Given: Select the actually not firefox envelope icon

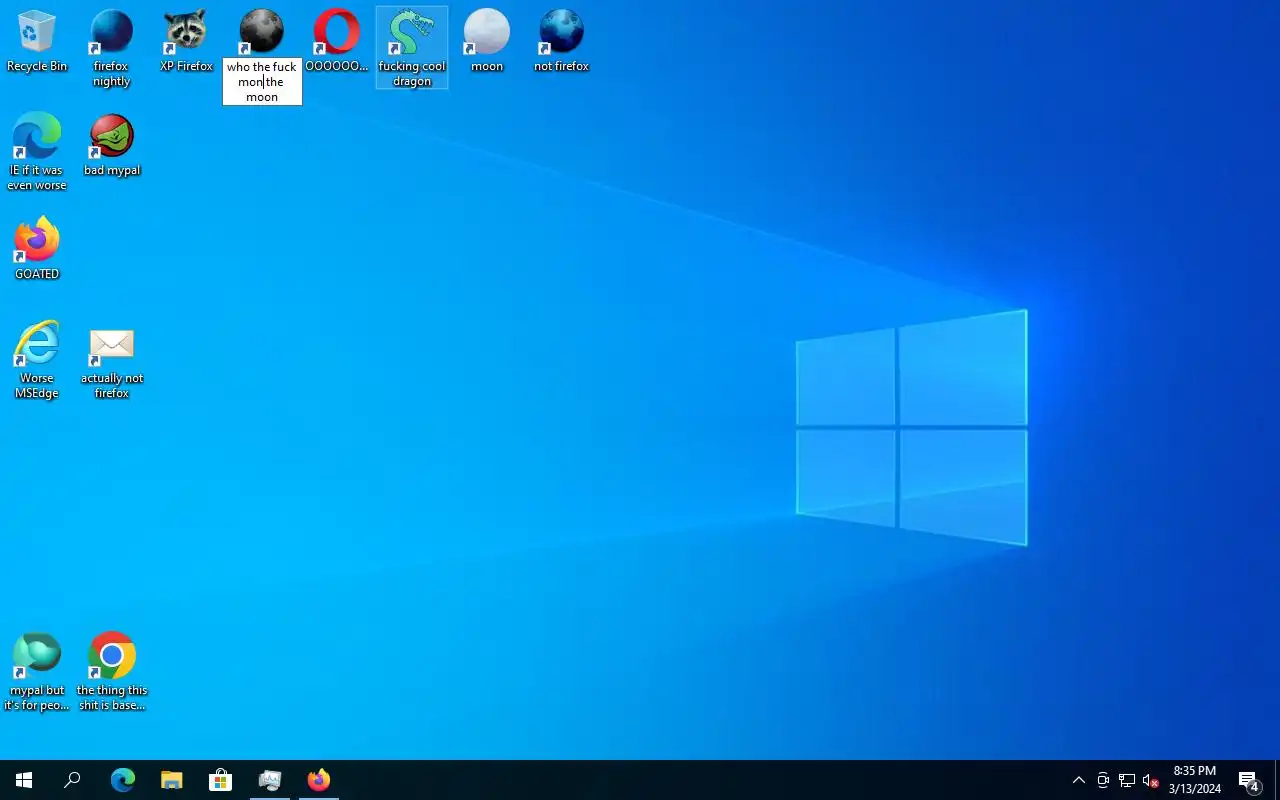Looking at the screenshot, I should [111, 344].
